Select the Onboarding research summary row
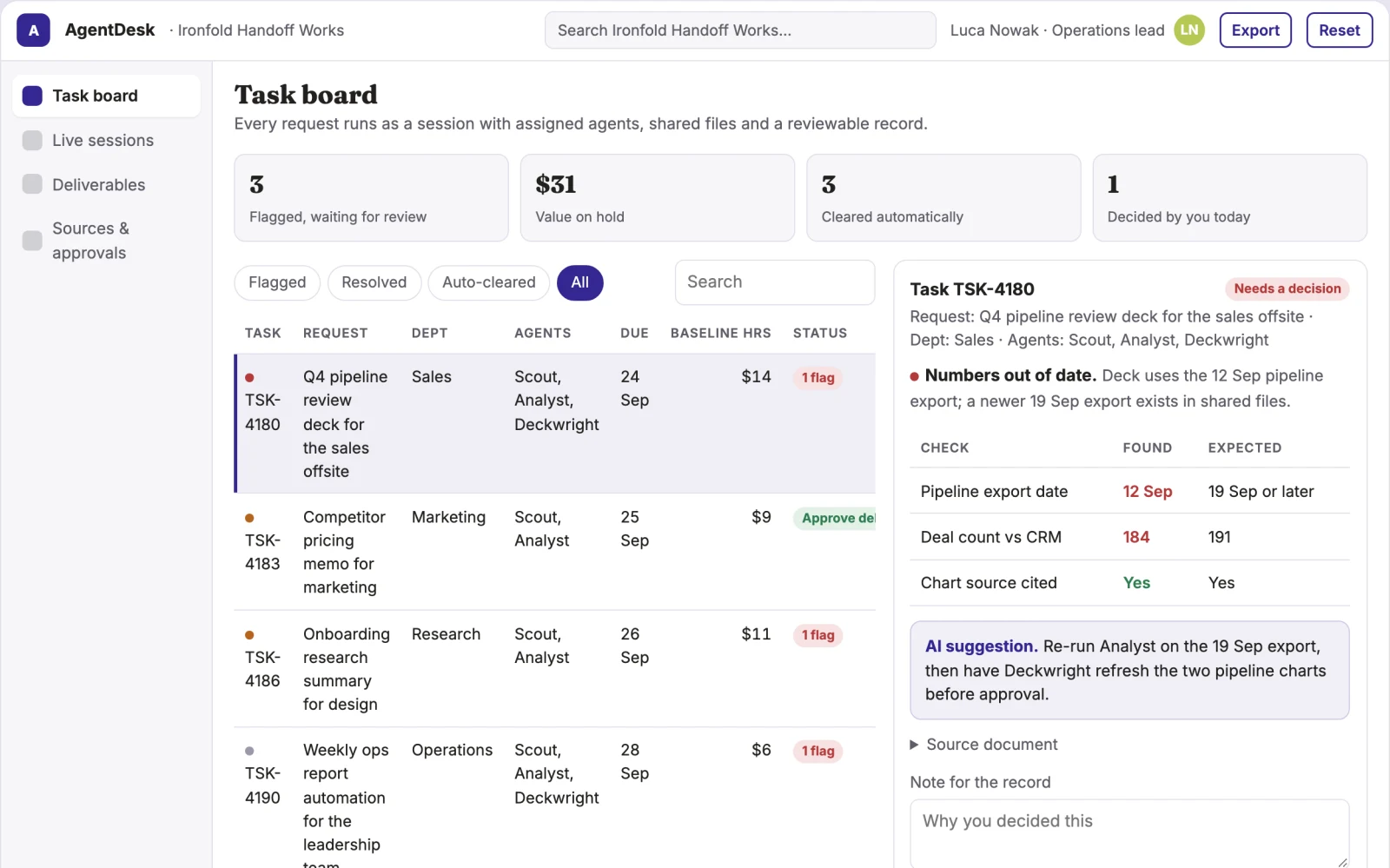The width and height of the screenshot is (1390, 868). [x=555, y=669]
